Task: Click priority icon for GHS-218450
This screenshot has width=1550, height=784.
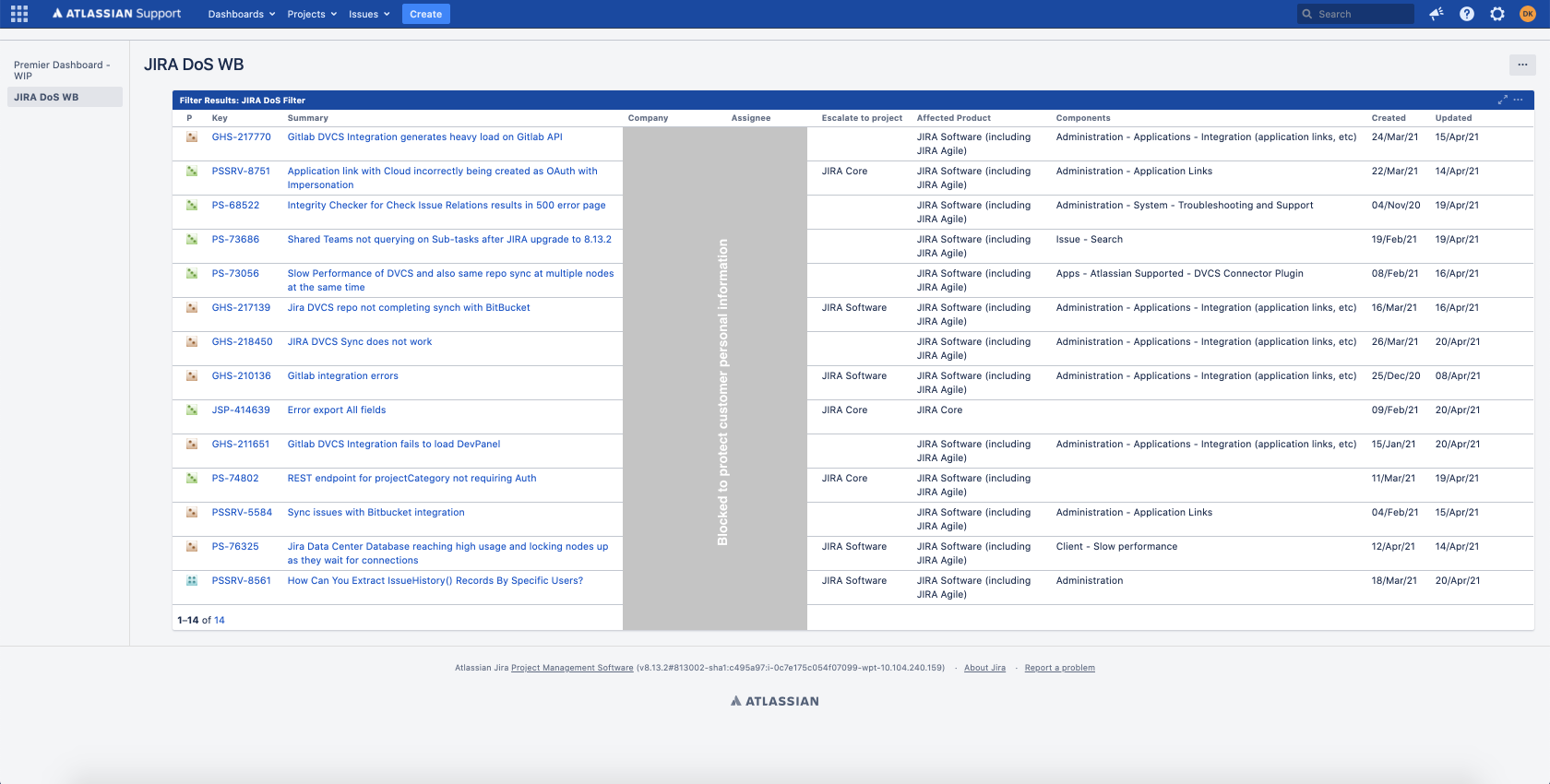Action: coord(192,342)
